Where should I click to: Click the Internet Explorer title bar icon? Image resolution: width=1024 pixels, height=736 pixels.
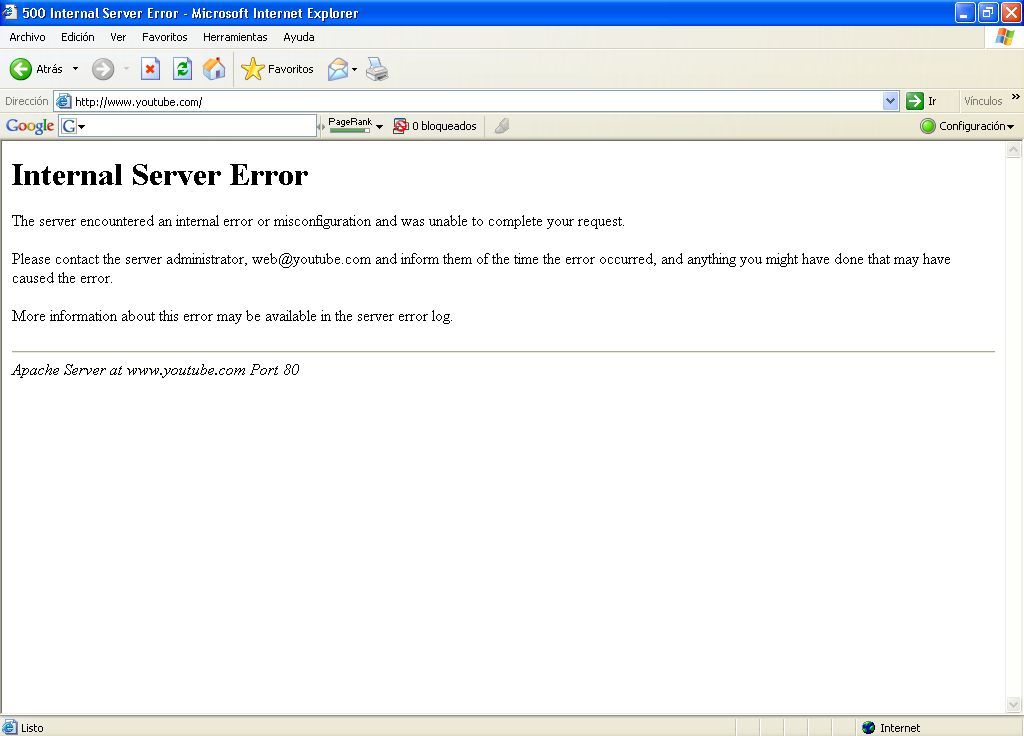point(10,12)
